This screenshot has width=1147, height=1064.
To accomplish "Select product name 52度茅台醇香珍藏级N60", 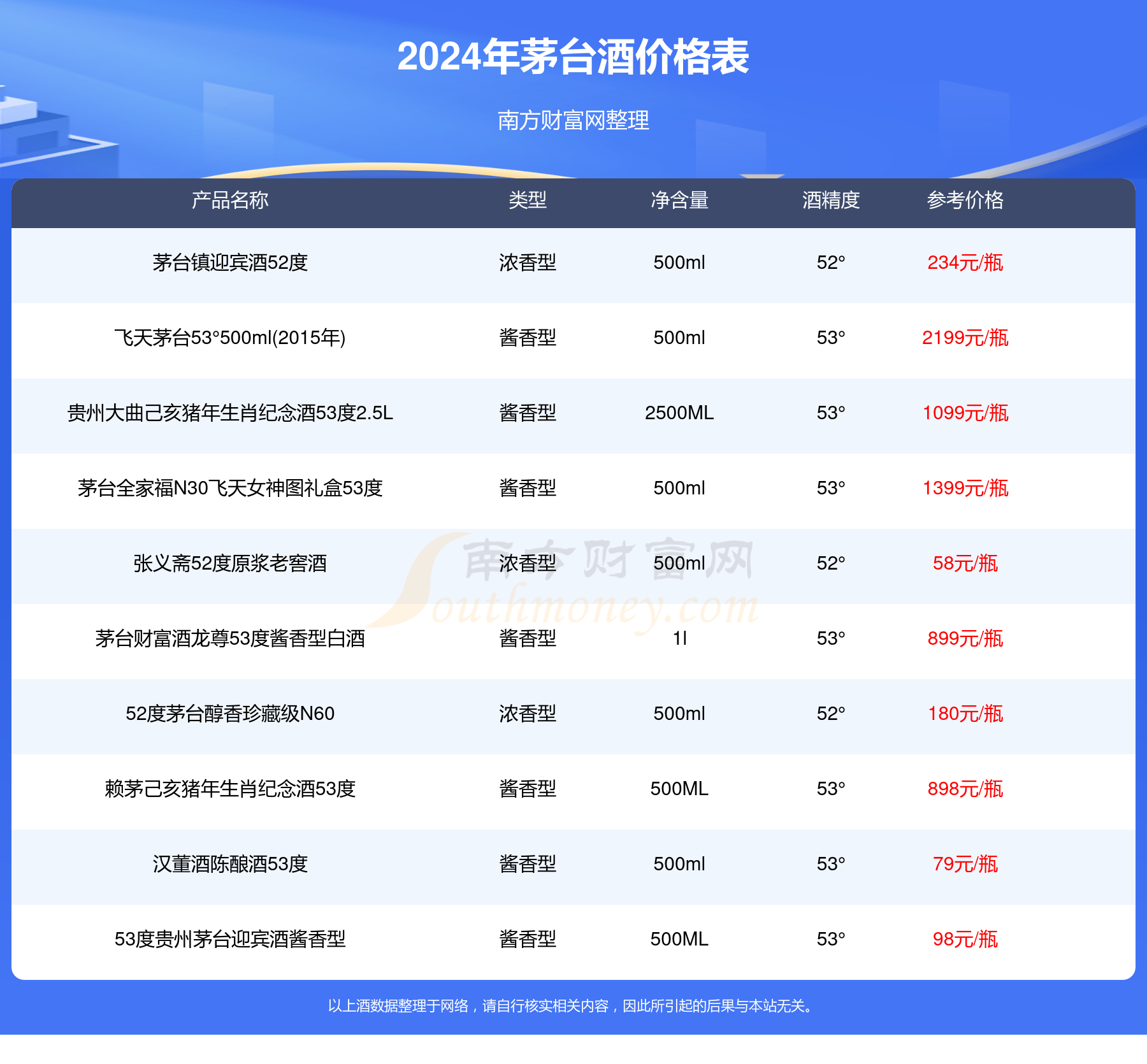I will [230, 714].
